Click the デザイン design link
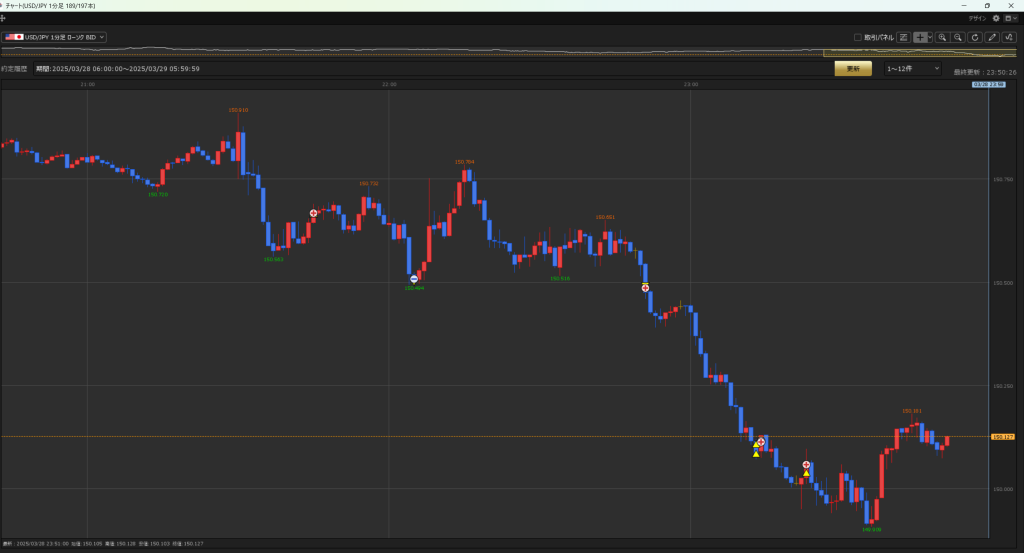Image resolution: width=1024 pixels, height=553 pixels. click(977, 18)
